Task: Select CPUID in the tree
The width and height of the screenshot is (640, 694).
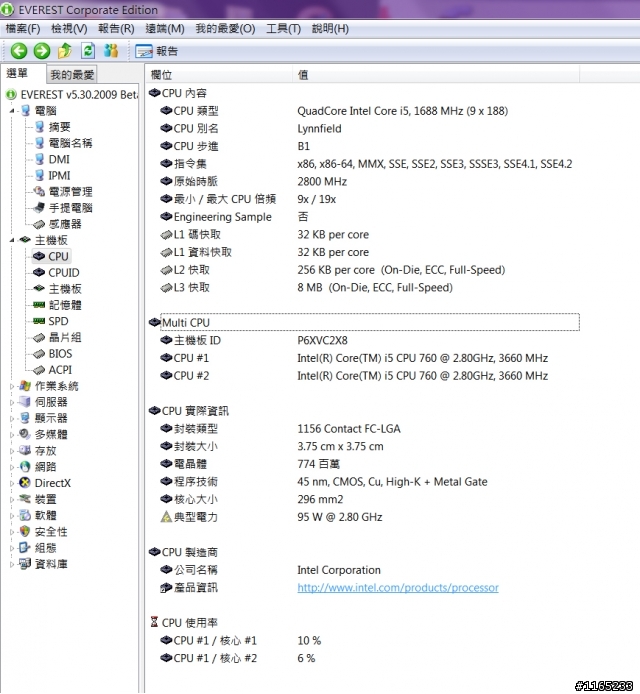Action: [64, 273]
